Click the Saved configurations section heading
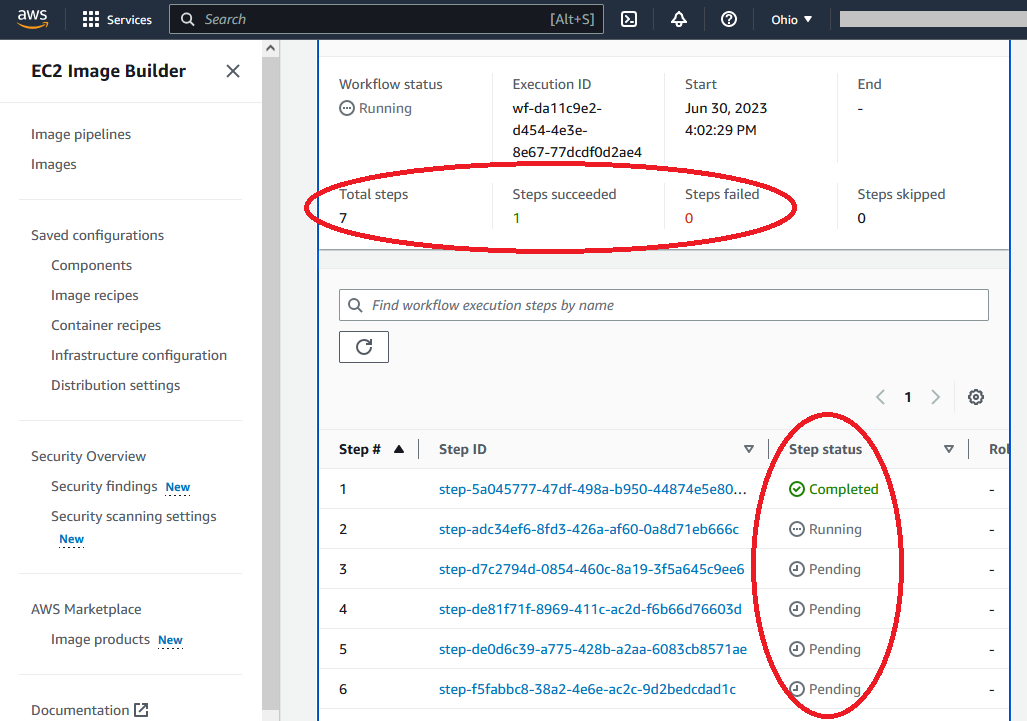This screenshot has width=1027, height=721. point(98,235)
